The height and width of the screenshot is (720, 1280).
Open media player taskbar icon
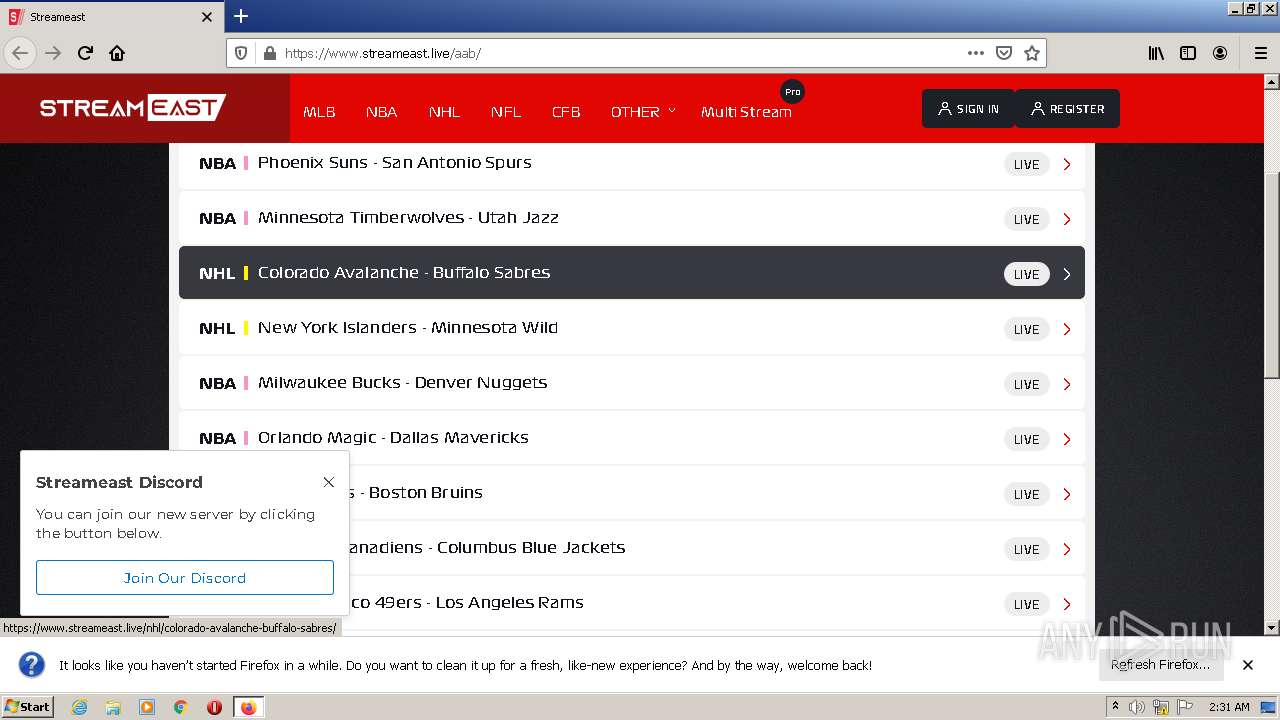click(147, 707)
